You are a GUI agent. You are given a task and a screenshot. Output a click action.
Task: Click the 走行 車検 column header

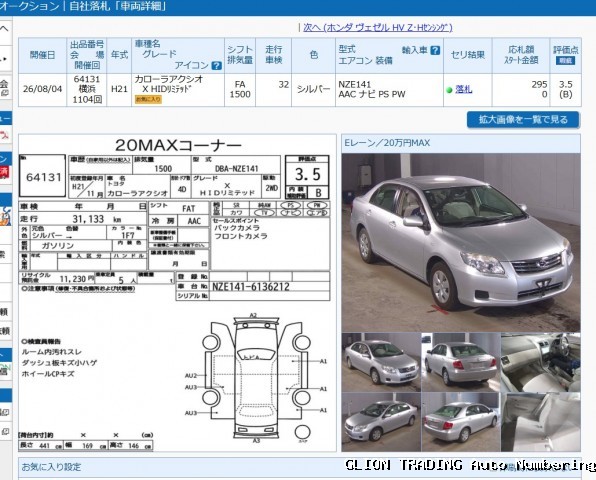tap(274, 55)
